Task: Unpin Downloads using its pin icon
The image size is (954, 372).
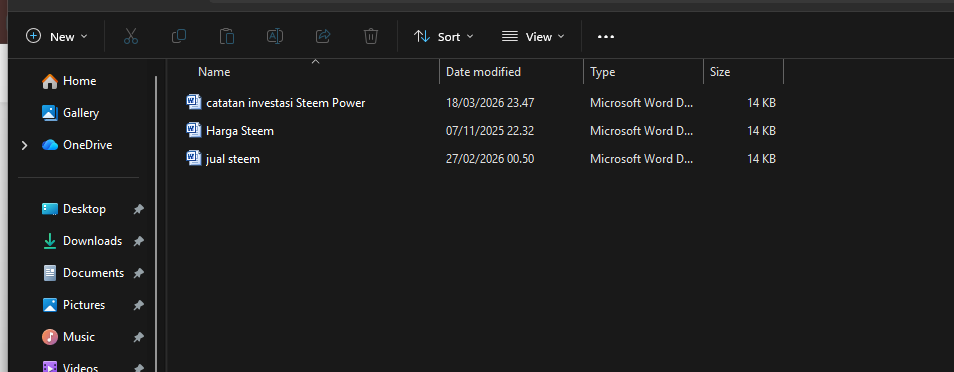Action: coord(138,241)
